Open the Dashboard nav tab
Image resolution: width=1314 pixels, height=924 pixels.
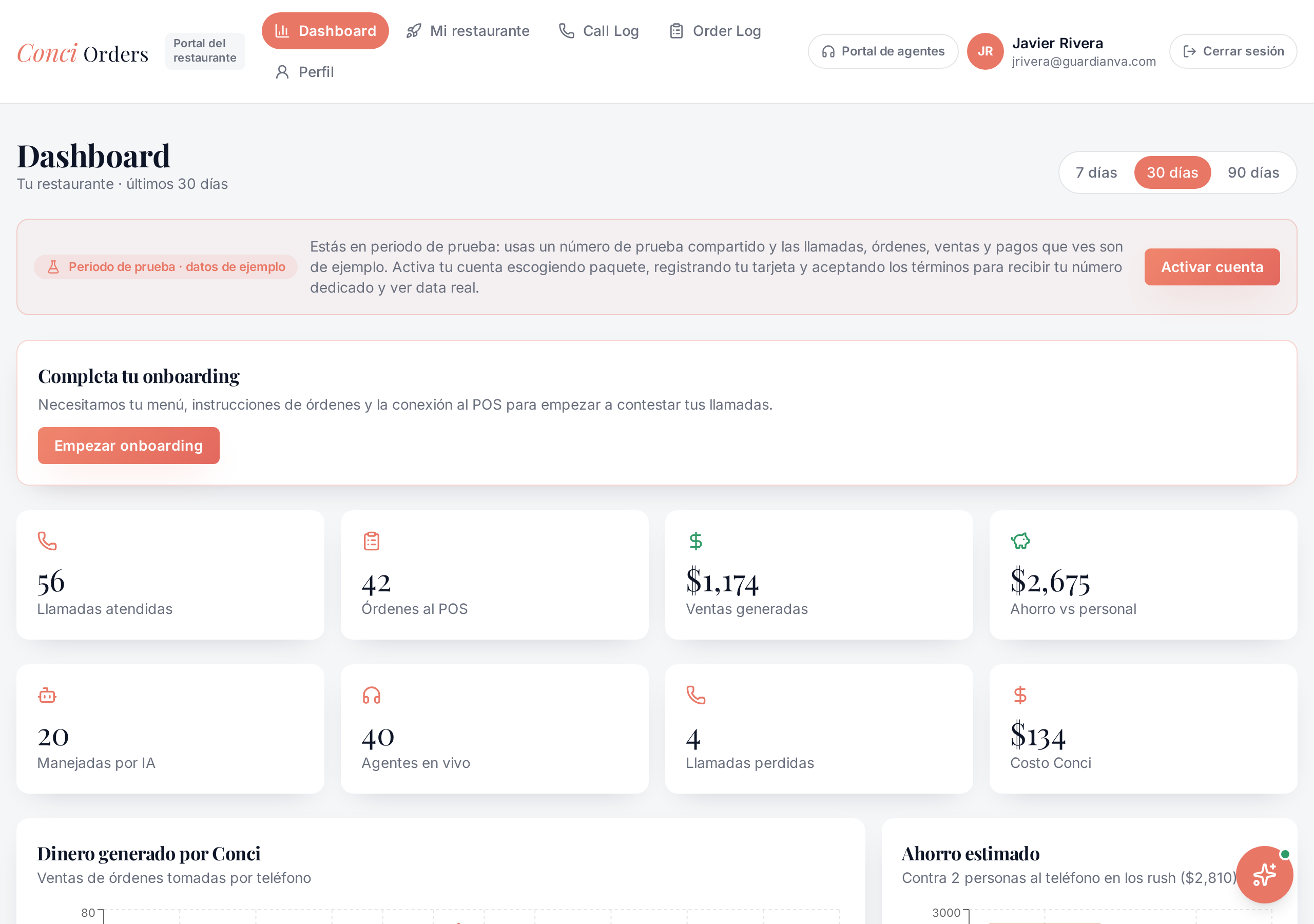[x=325, y=31]
